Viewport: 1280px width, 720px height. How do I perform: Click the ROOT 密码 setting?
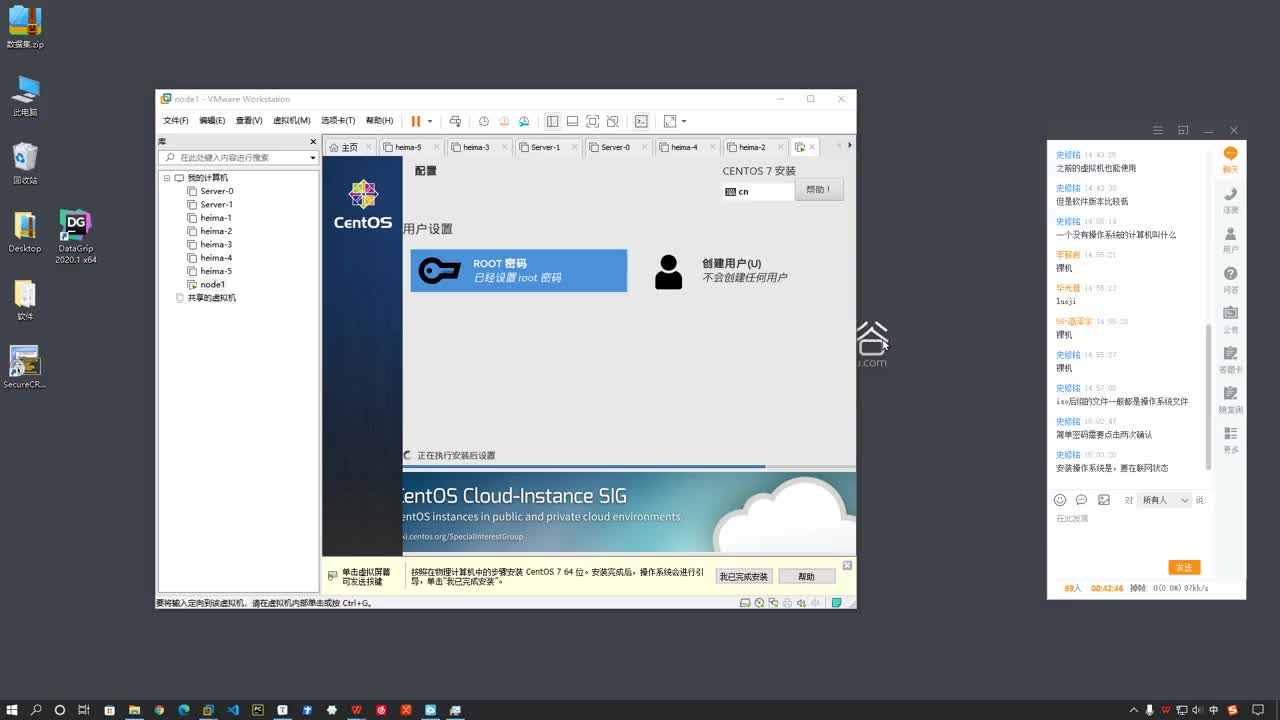tap(519, 271)
